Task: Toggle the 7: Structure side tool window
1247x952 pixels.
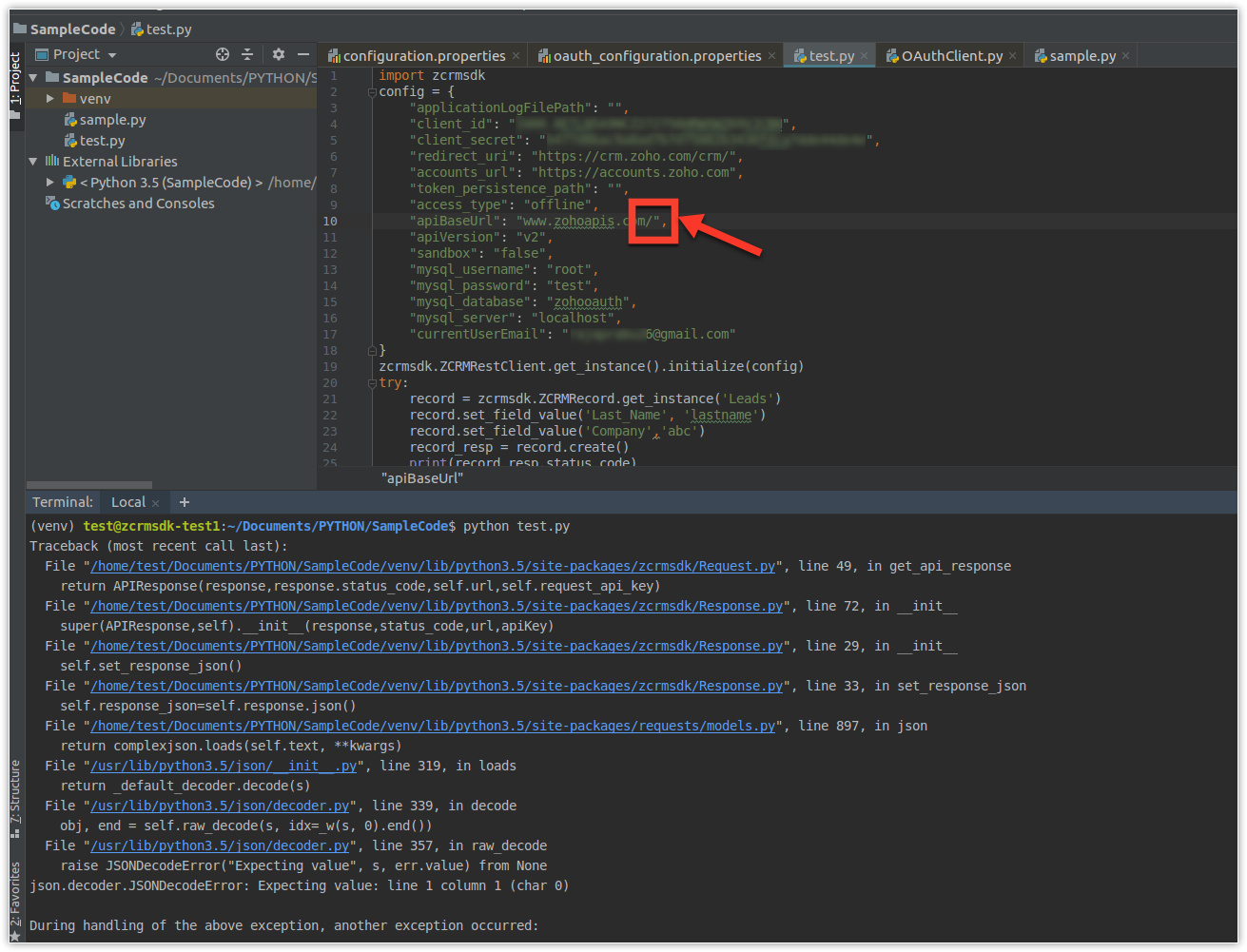Action: (15, 799)
